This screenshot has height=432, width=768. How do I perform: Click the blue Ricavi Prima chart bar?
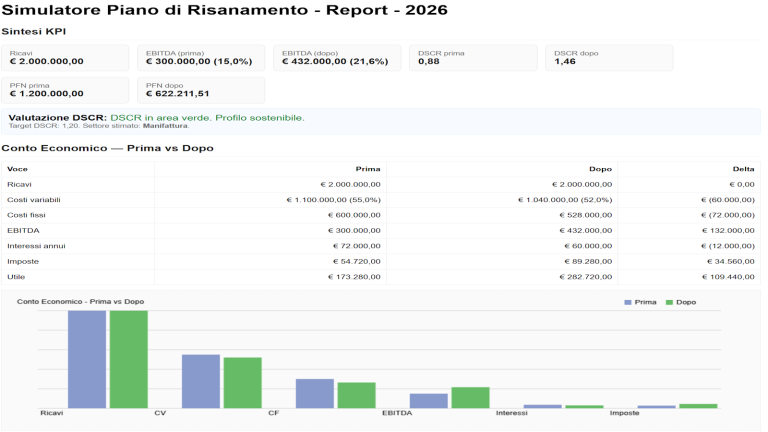coord(87,358)
